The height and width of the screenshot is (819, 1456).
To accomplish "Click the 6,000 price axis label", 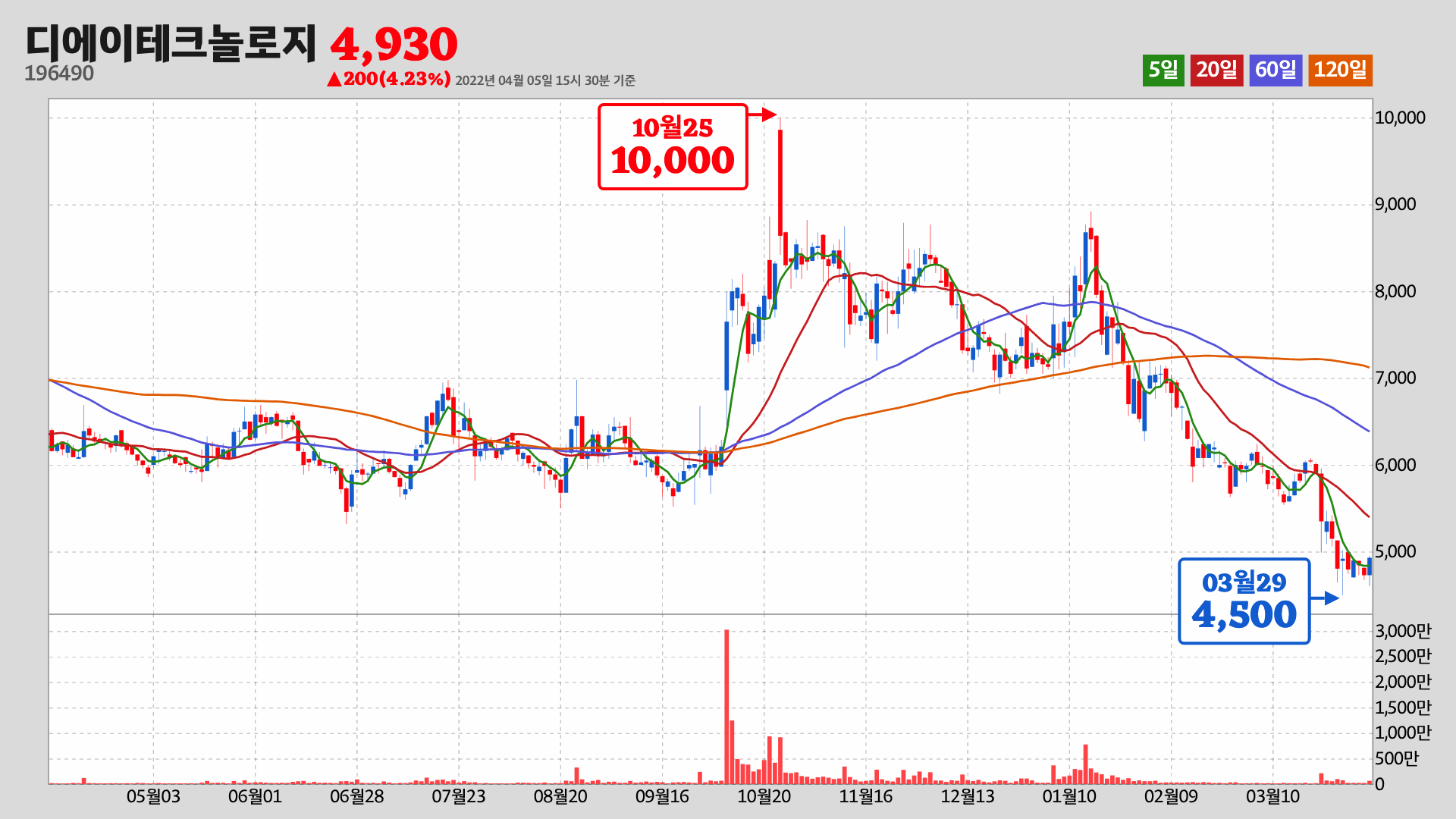I will (1396, 465).
